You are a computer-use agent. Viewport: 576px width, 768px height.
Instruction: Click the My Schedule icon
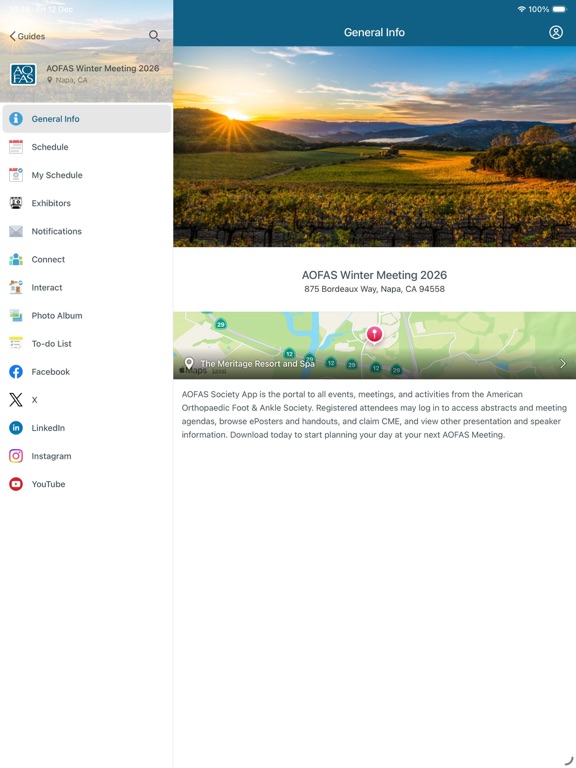click(x=16, y=175)
